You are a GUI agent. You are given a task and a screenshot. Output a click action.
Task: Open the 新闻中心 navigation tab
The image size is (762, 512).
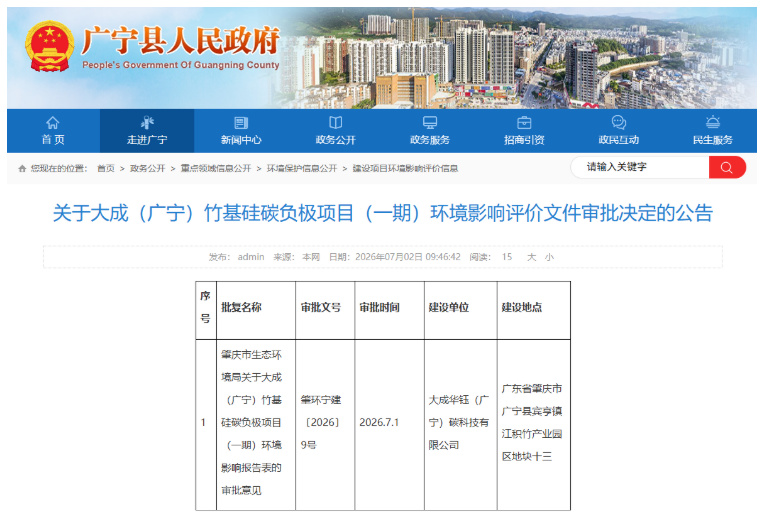241,131
